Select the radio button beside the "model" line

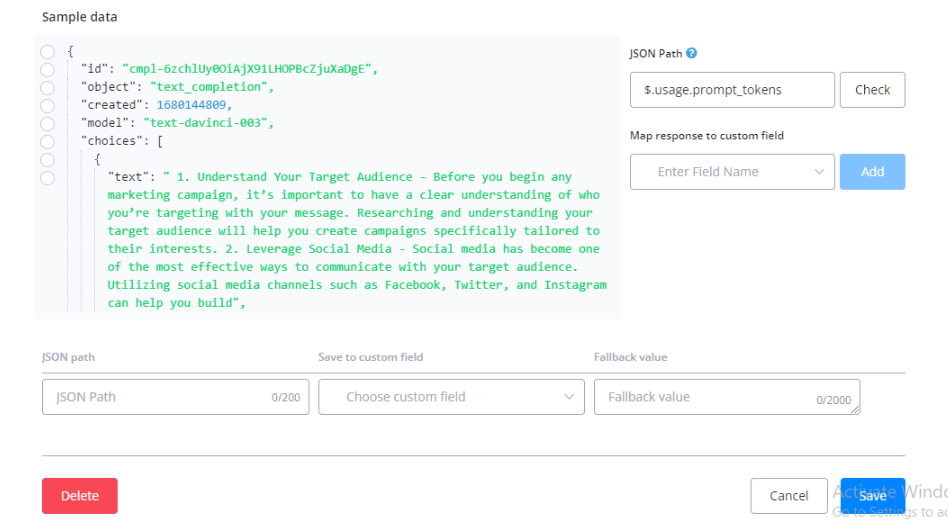click(x=47, y=123)
